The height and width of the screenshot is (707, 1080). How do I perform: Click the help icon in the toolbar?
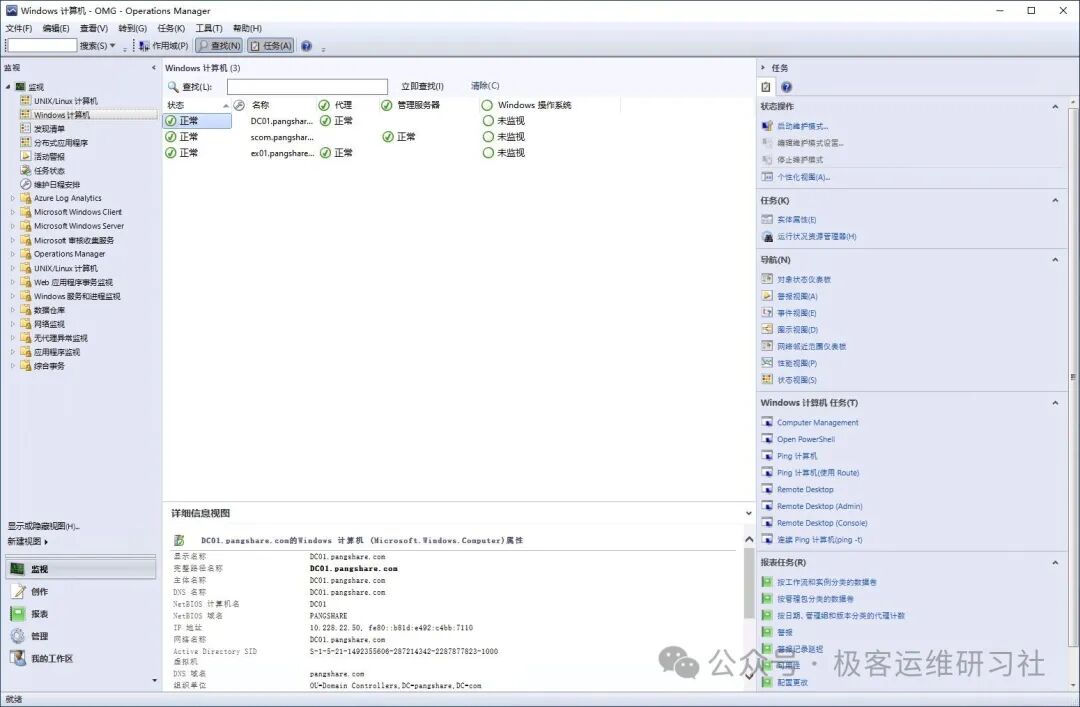pyautogui.click(x=307, y=45)
